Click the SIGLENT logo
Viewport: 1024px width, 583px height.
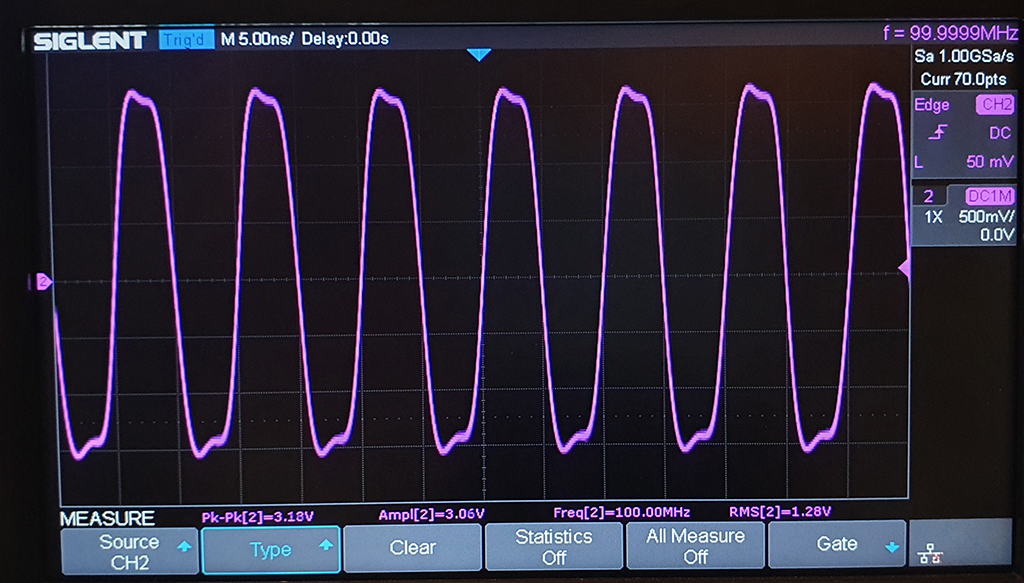90,41
